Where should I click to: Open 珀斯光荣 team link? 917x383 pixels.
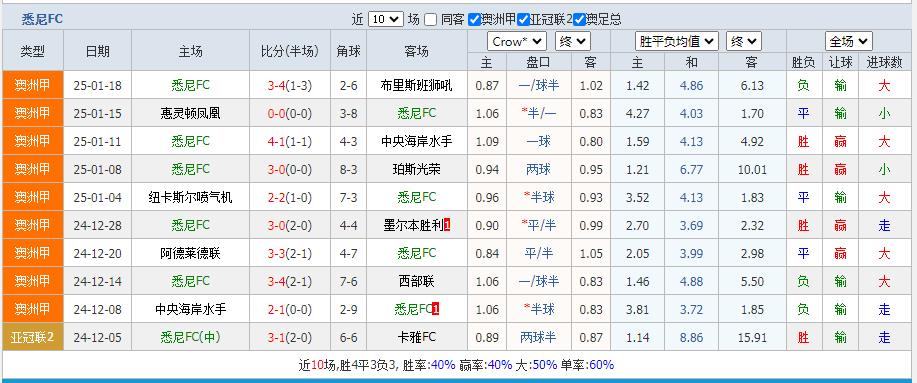tap(416, 170)
